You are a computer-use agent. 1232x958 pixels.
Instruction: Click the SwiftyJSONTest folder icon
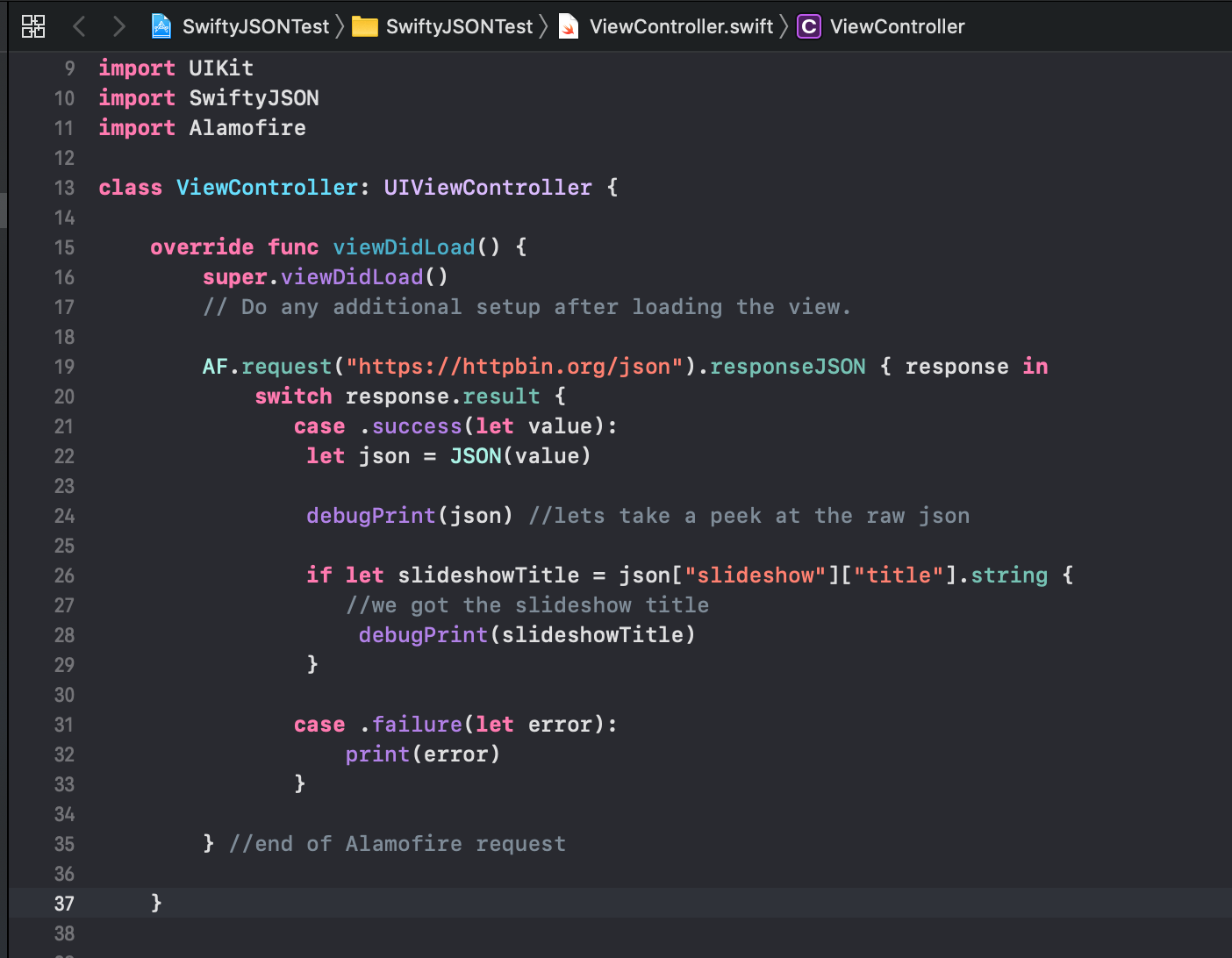point(364,26)
